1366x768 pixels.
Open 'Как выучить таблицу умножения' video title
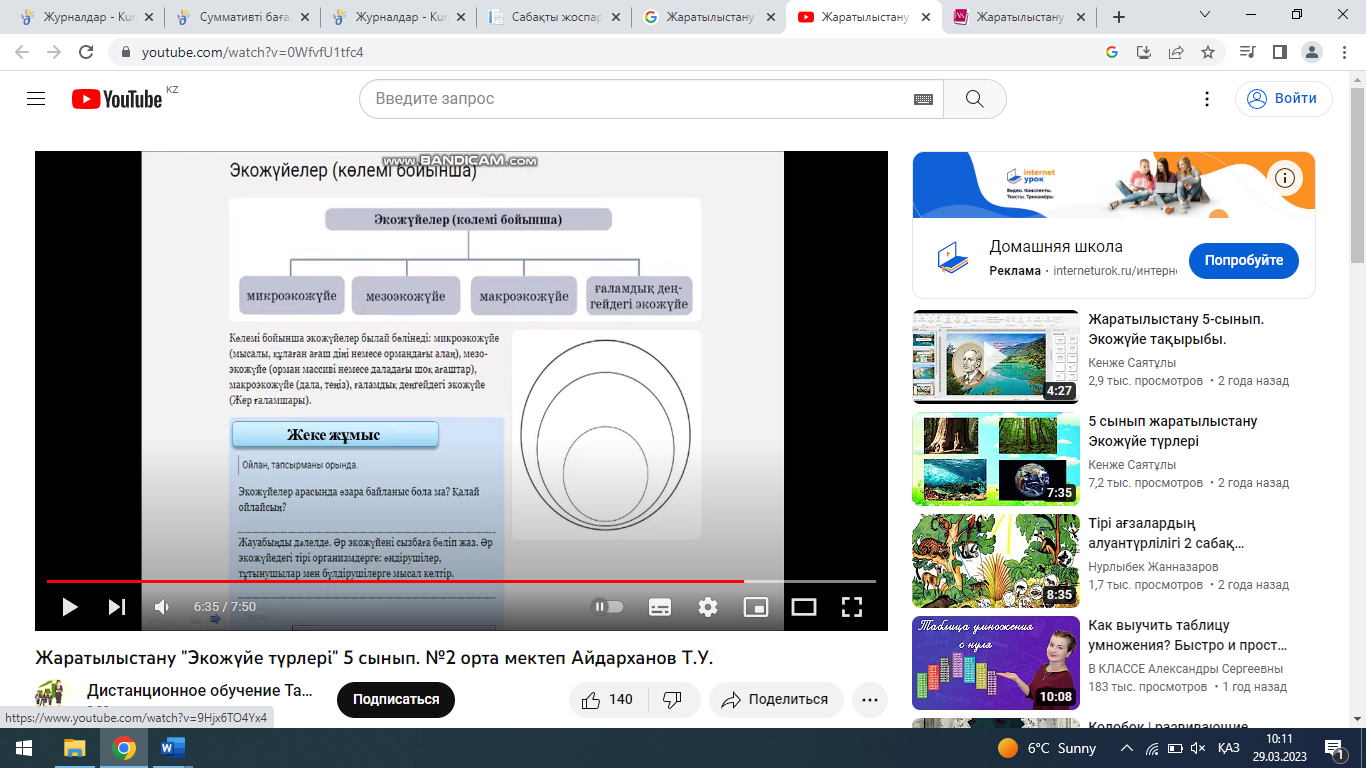(1188, 635)
